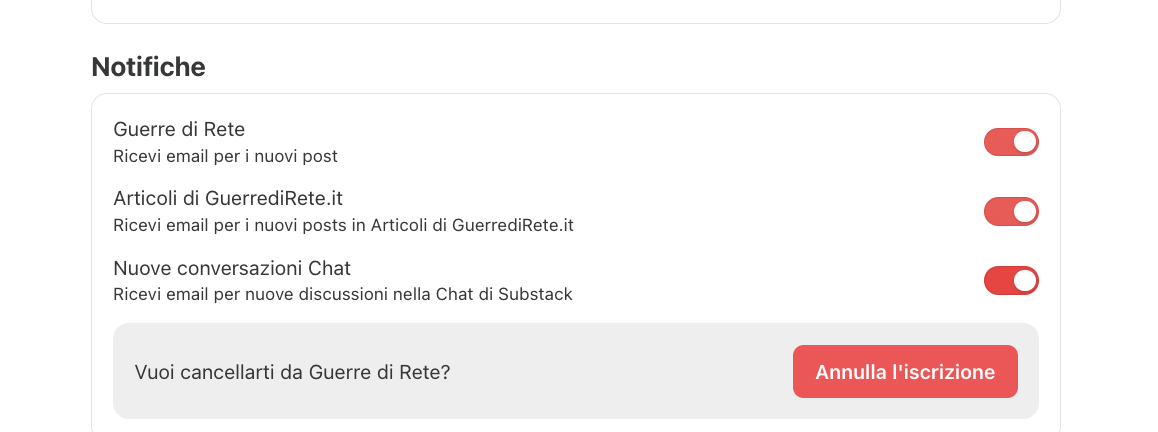The height and width of the screenshot is (432, 1158).
Task: Click the white knob on Articoli switch
Action: [1024, 211]
